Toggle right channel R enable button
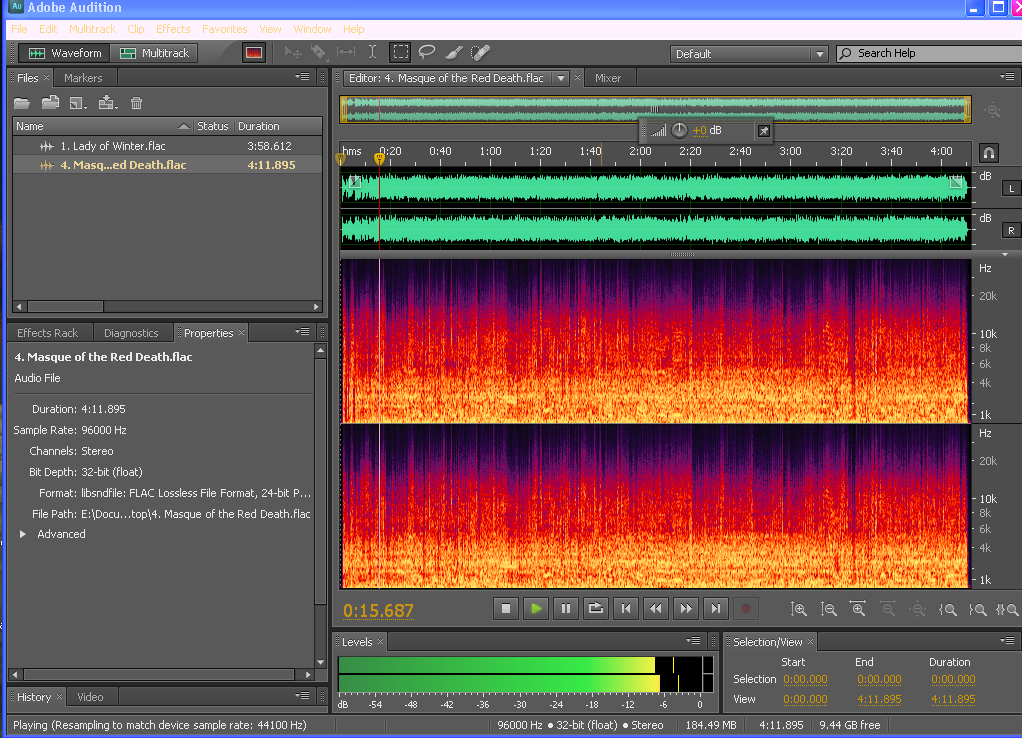Screen dimensions: 1022x738 1012,230
